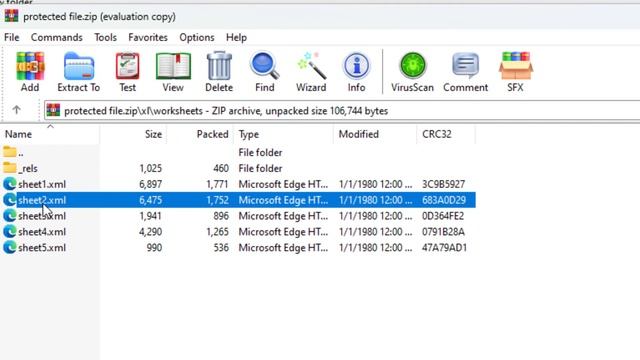Select the sheet2.xml file name

tap(42, 200)
